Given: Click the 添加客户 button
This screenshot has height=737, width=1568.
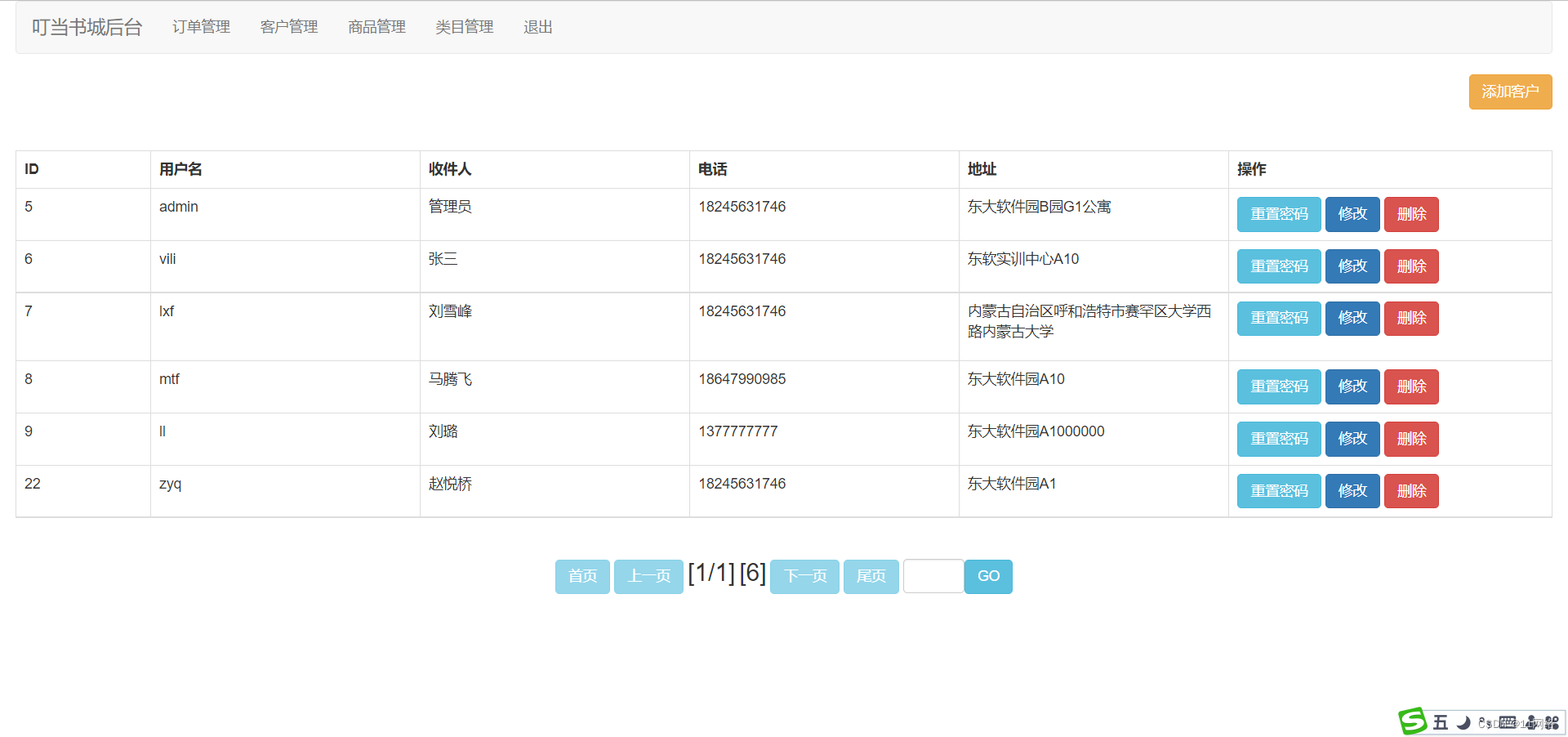Looking at the screenshot, I should pos(1510,92).
